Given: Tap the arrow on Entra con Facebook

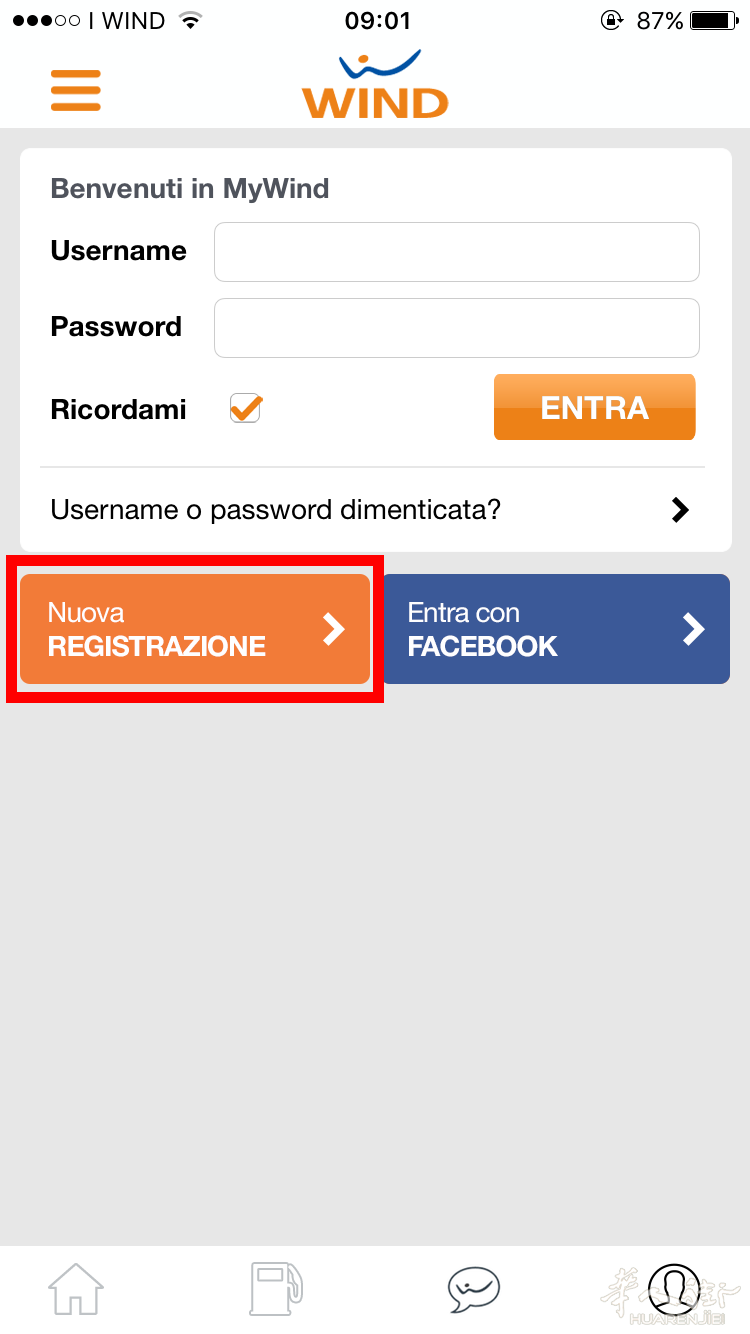Looking at the screenshot, I should click(x=693, y=629).
